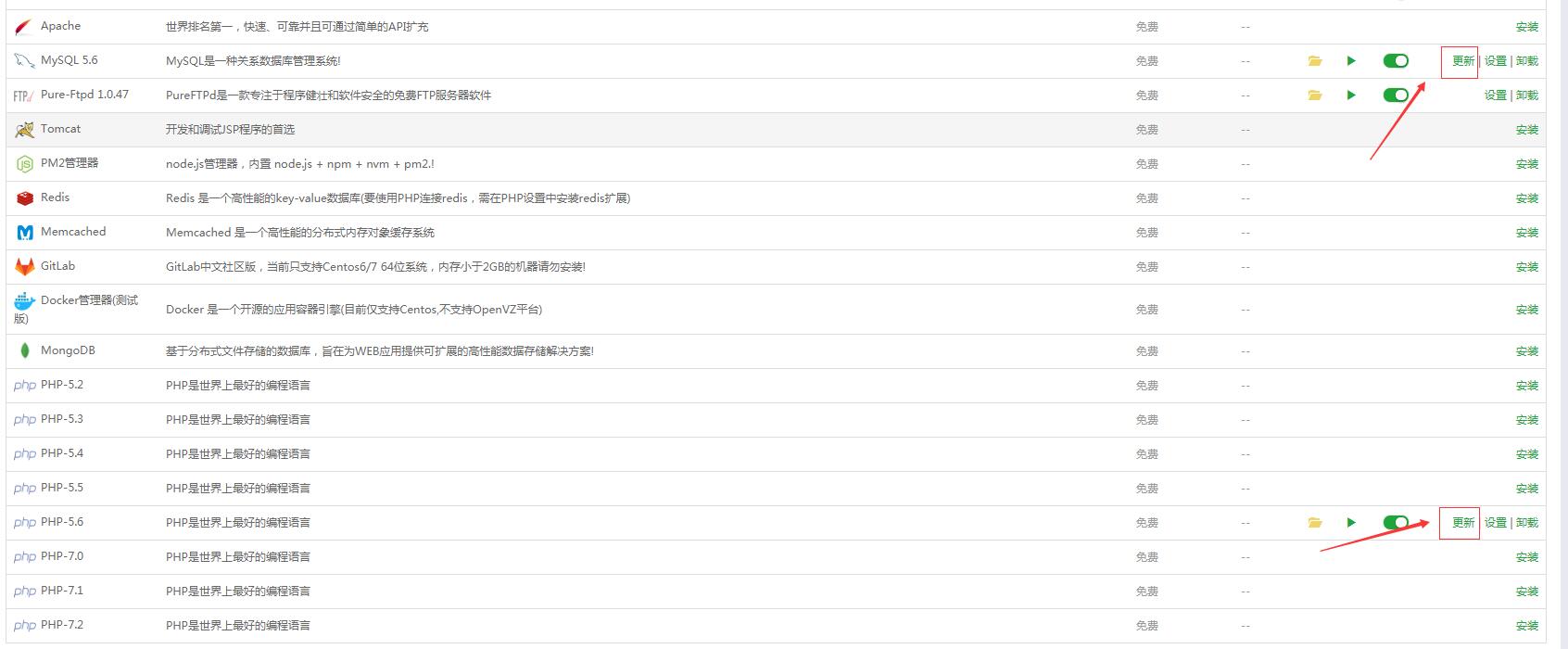Click the GitLab fox icon
The height and width of the screenshot is (649, 1568).
(25, 267)
